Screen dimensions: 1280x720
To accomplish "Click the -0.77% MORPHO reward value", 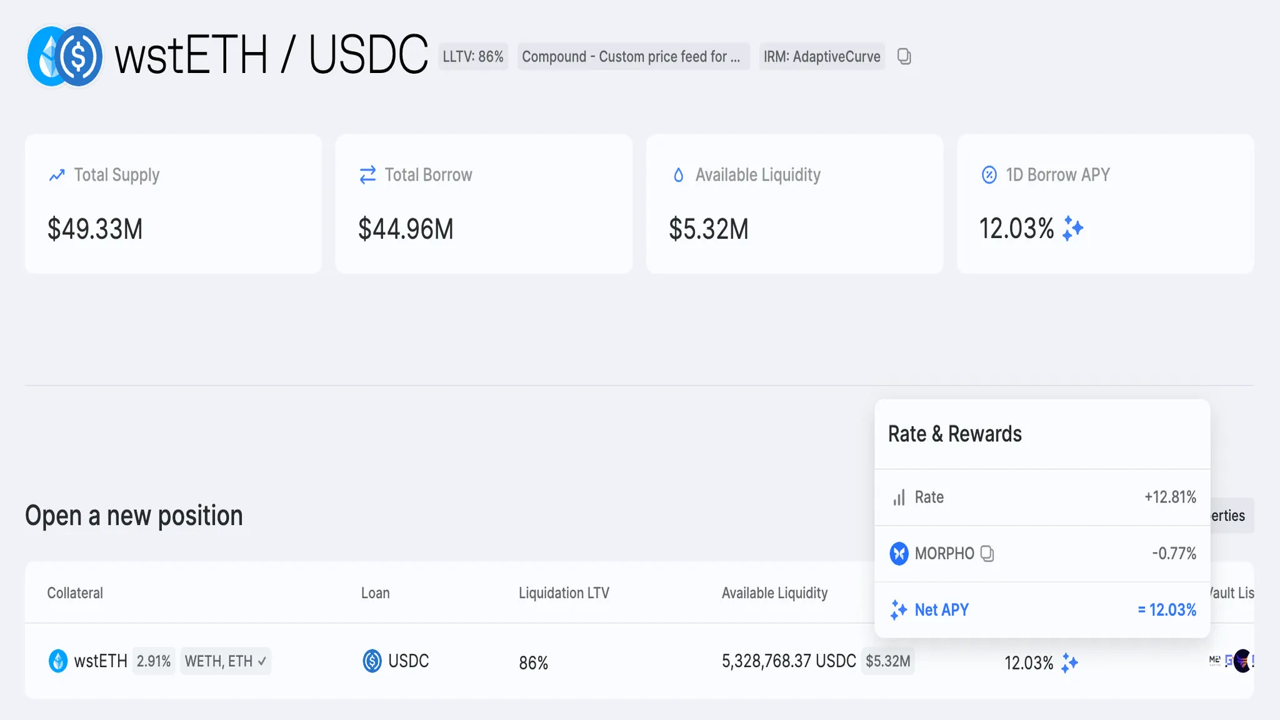I will point(1174,553).
